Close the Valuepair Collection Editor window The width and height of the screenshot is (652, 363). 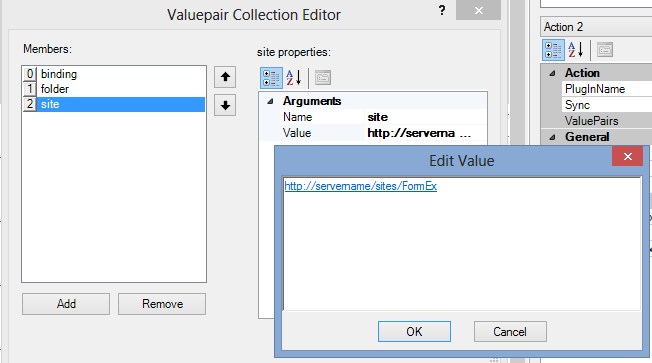click(x=479, y=10)
